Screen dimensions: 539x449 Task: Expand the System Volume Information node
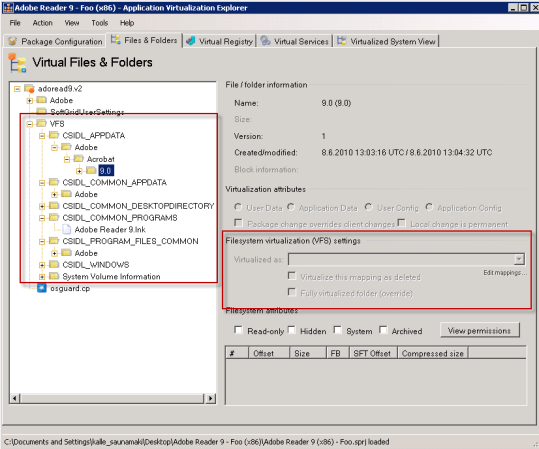(42, 276)
